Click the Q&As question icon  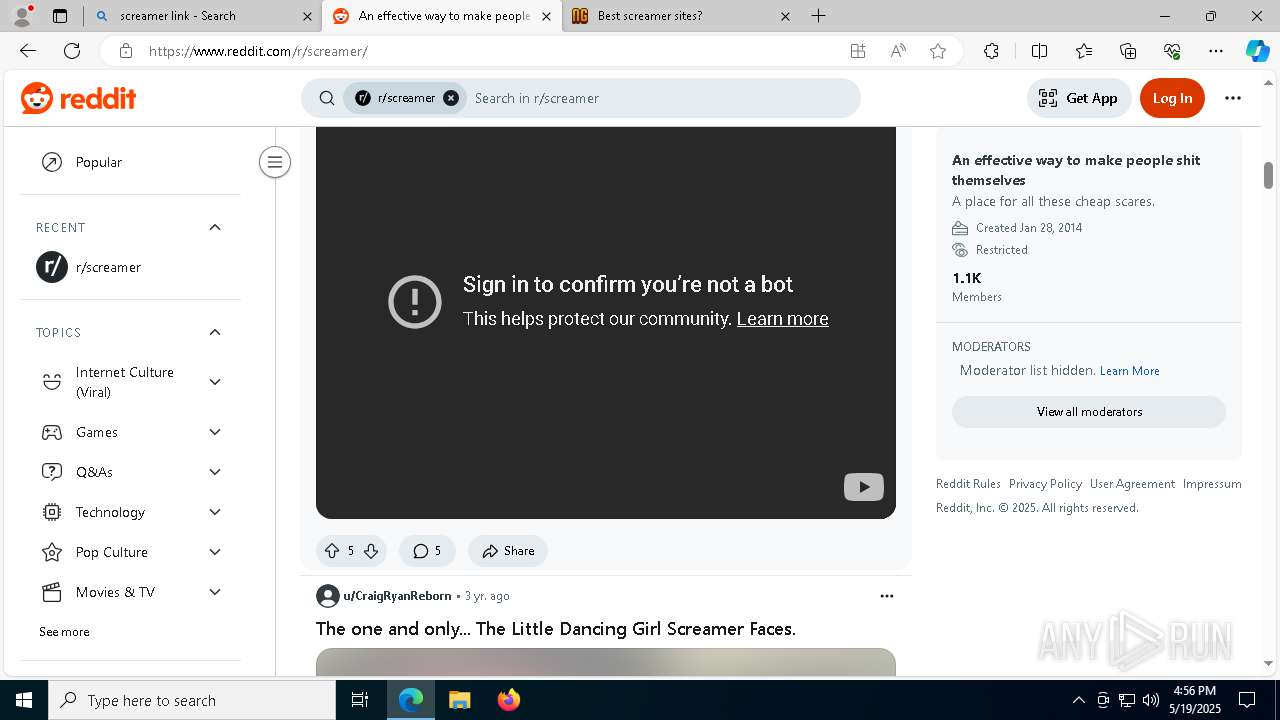tap(52, 472)
